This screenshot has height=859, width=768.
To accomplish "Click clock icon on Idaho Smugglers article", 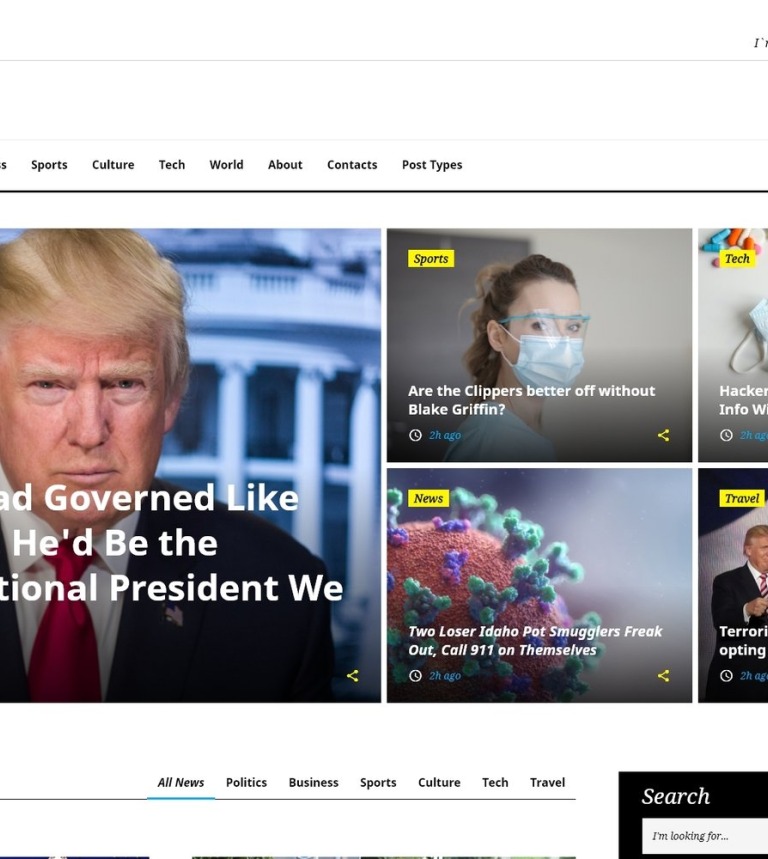I will (415, 676).
